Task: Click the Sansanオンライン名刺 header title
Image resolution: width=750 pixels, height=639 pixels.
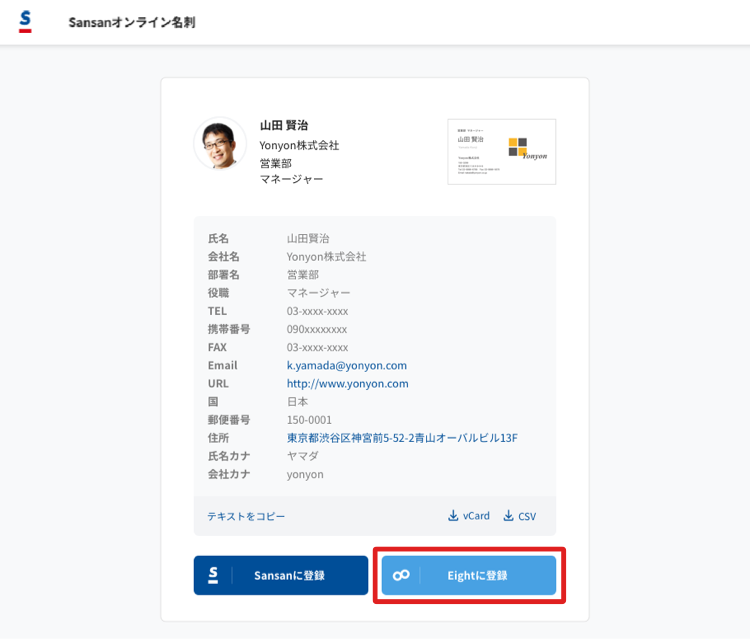Action: click(x=132, y=22)
